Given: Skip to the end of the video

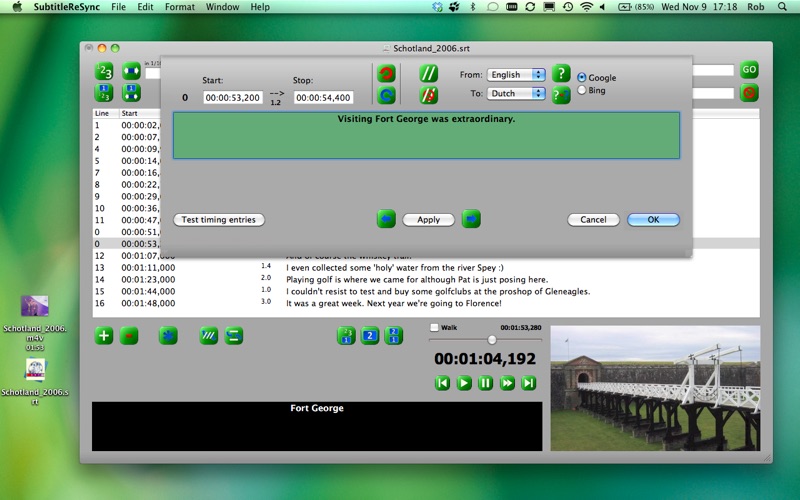Looking at the screenshot, I should point(529,383).
